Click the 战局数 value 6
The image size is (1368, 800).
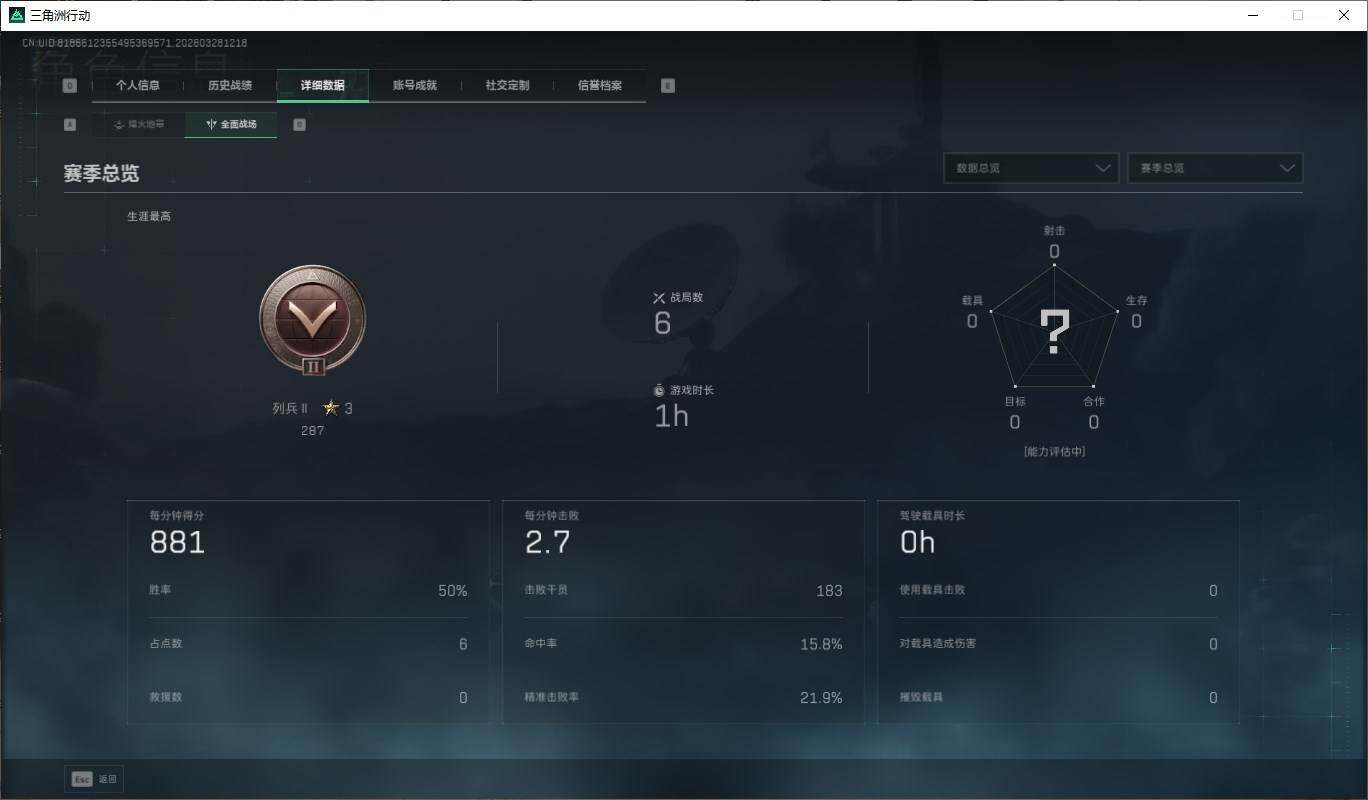click(x=662, y=323)
